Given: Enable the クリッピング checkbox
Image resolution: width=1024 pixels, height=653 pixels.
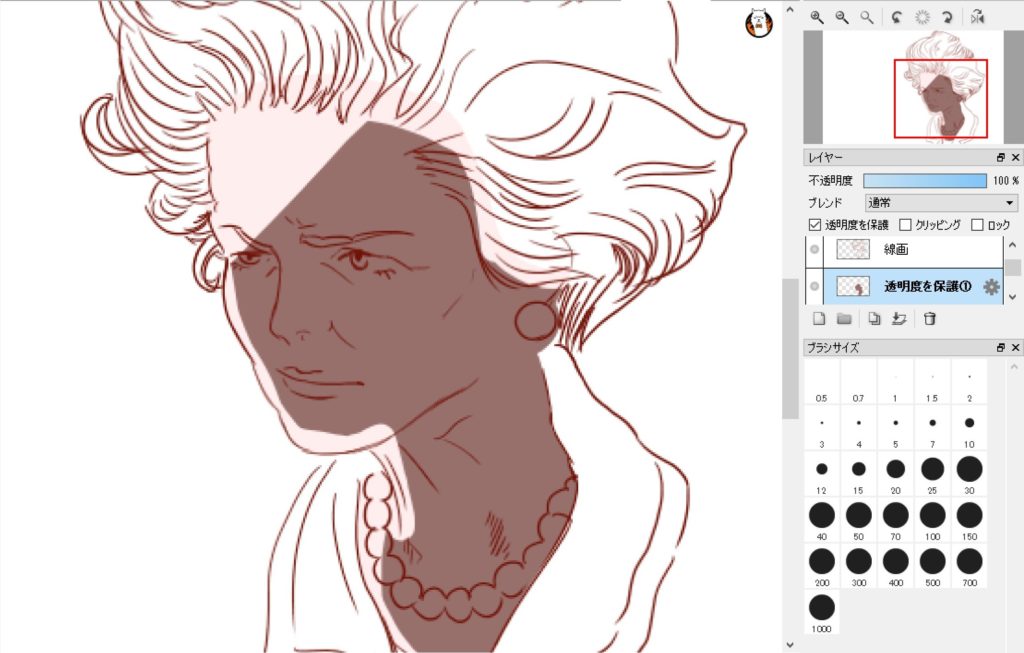Looking at the screenshot, I should 905,225.
